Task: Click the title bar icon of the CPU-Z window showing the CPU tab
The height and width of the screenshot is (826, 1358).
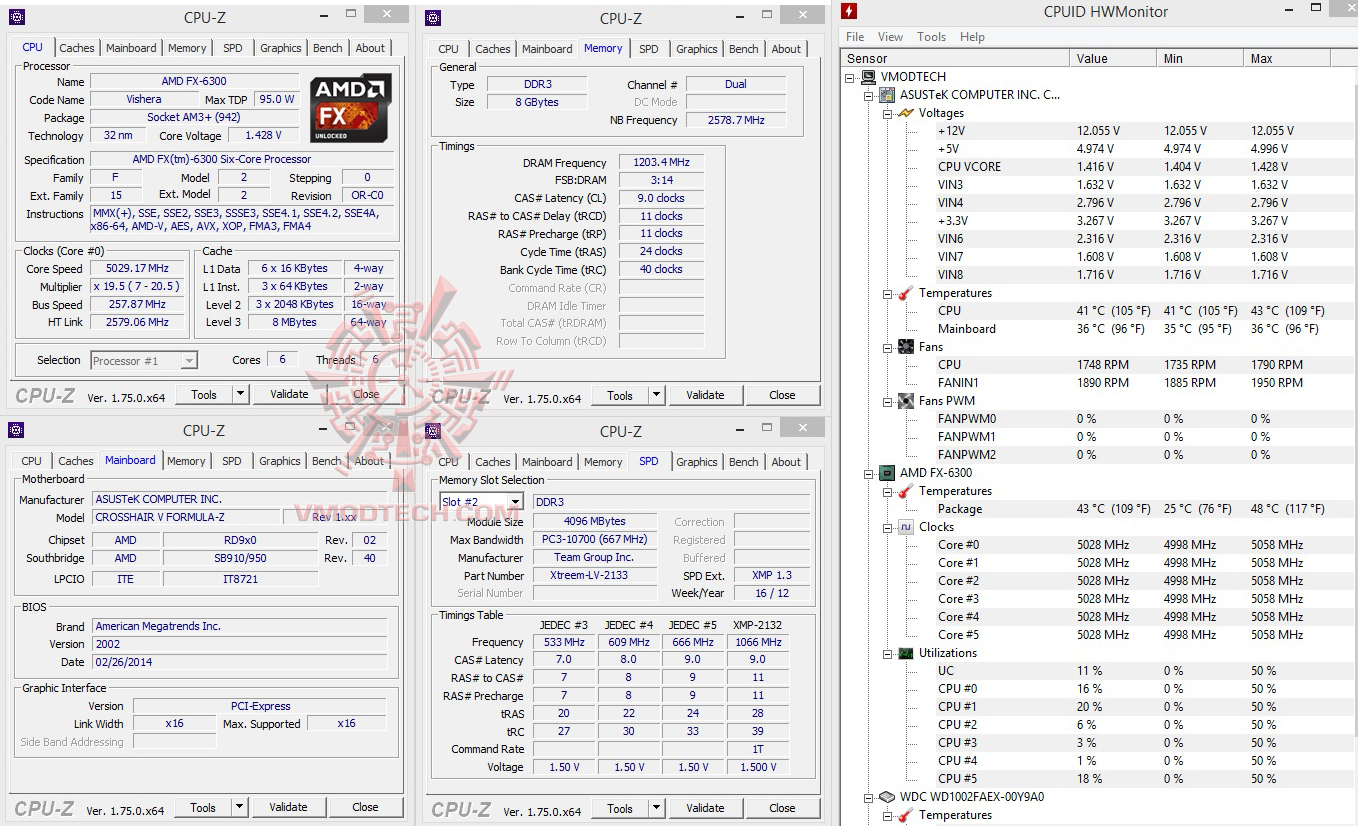Action: click(17, 17)
